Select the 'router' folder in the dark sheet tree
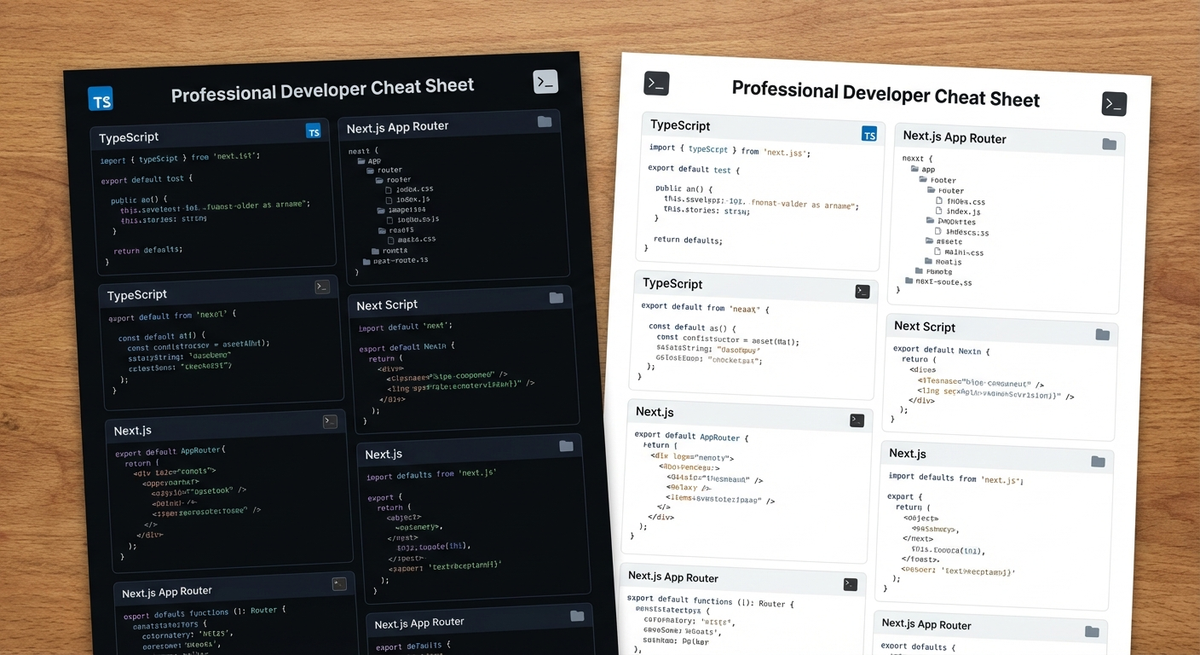 383,171
